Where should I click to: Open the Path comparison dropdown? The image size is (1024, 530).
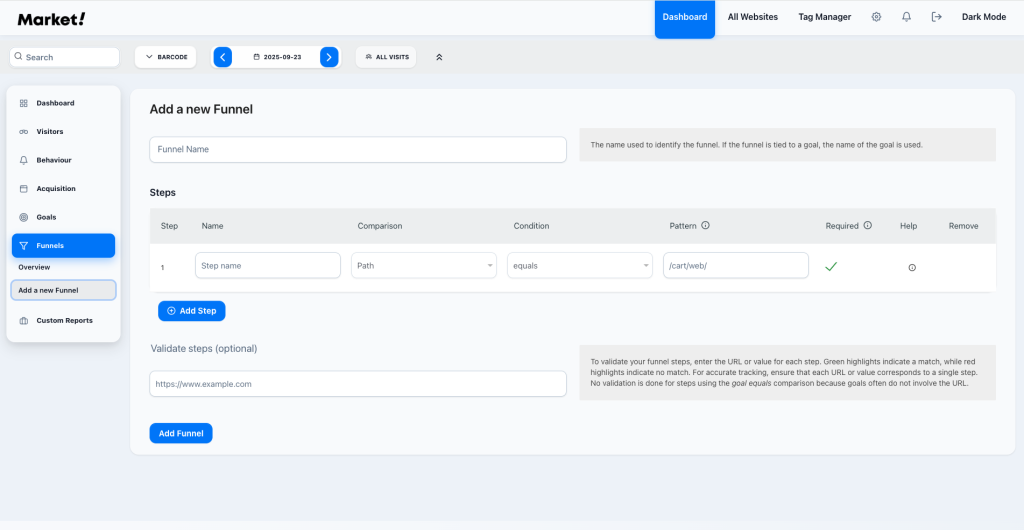coord(424,266)
